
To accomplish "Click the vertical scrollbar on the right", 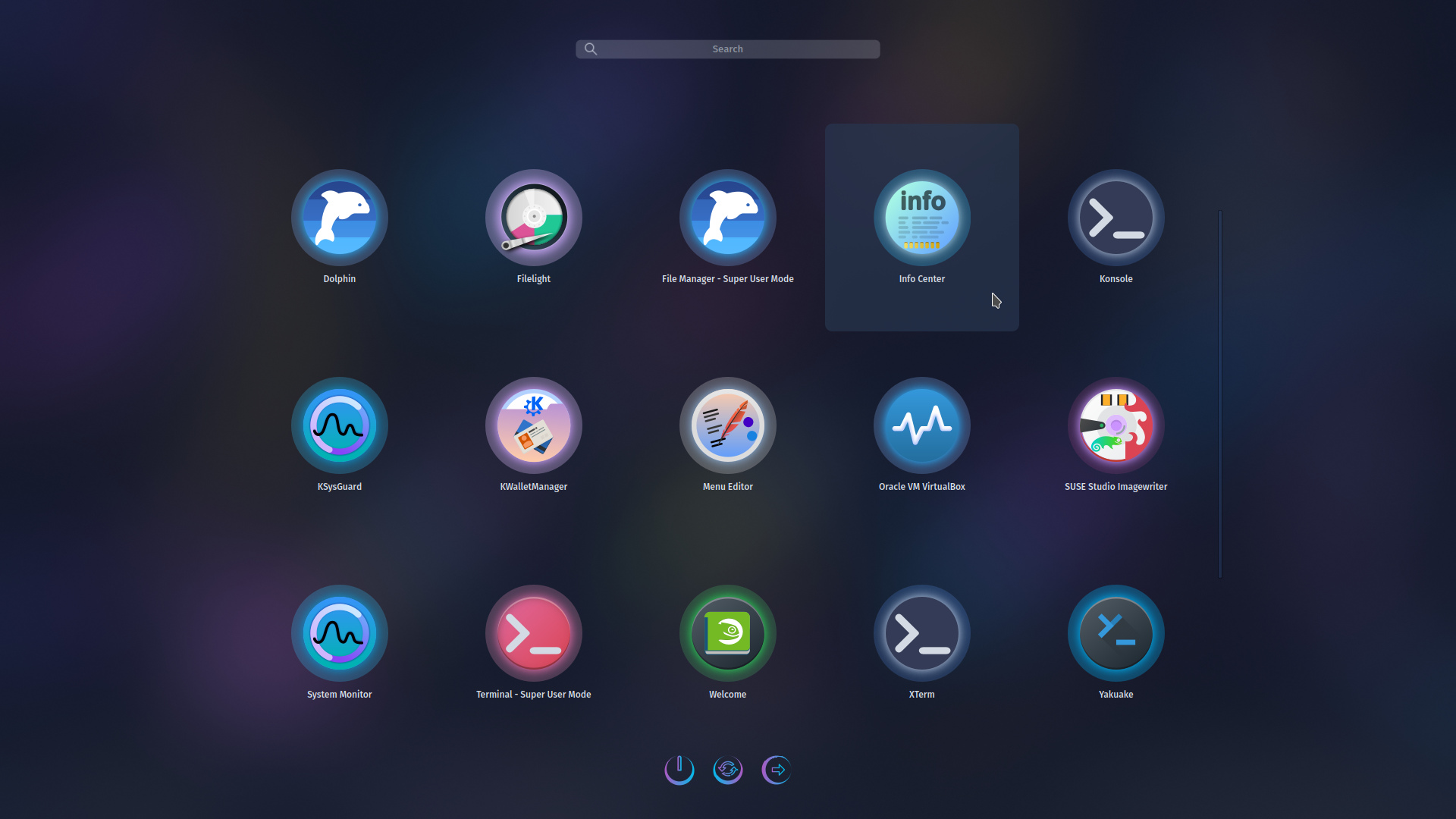I will pyautogui.click(x=1220, y=394).
